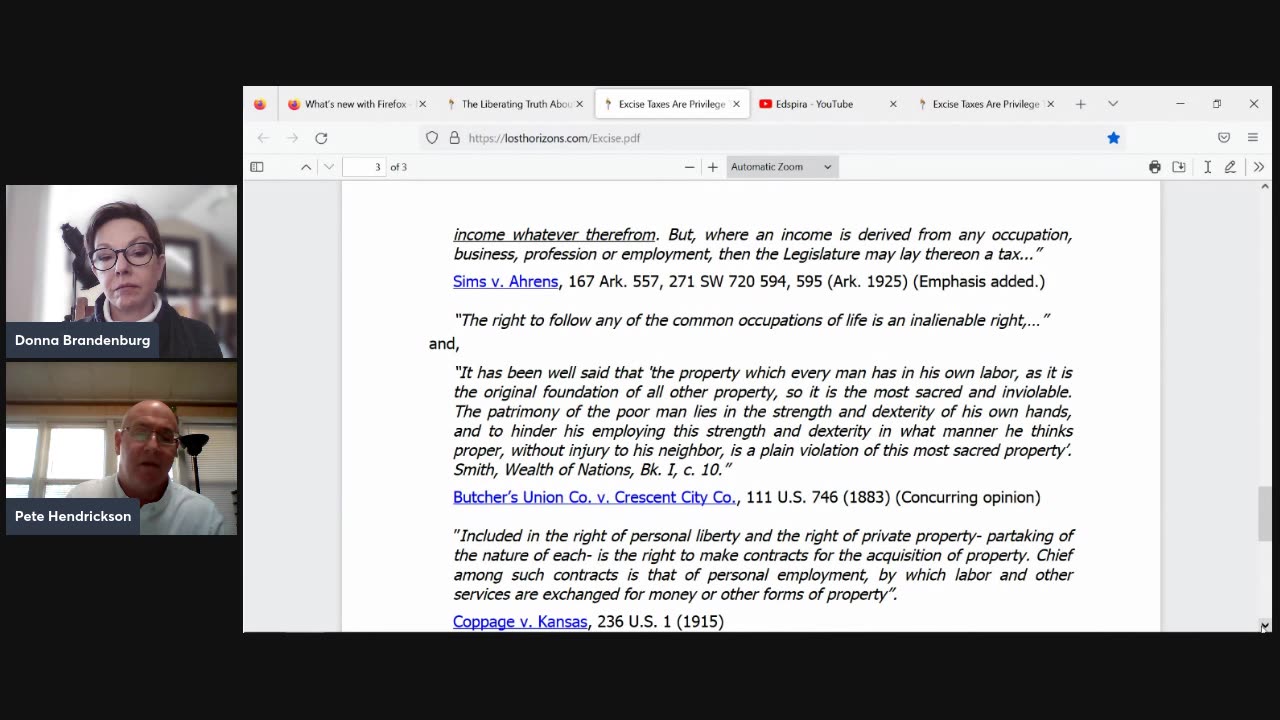This screenshot has height=720, width=1280.
Task: Restore down the Firefox window
Action: 1217,104
